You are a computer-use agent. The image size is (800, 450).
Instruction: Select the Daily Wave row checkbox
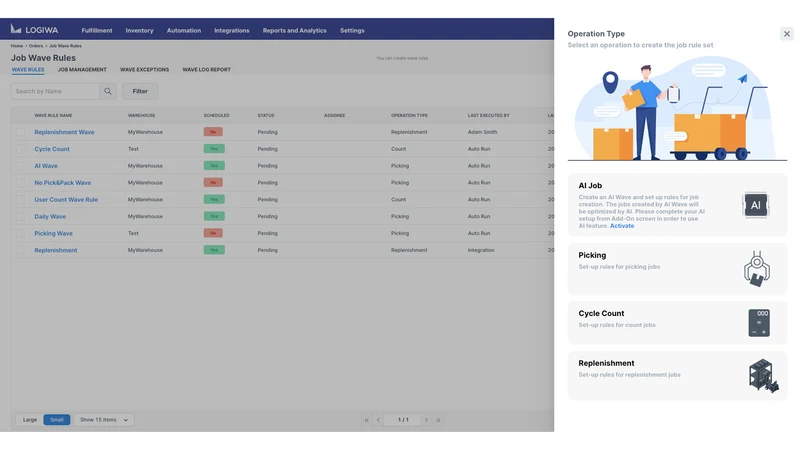pos(20,216)
